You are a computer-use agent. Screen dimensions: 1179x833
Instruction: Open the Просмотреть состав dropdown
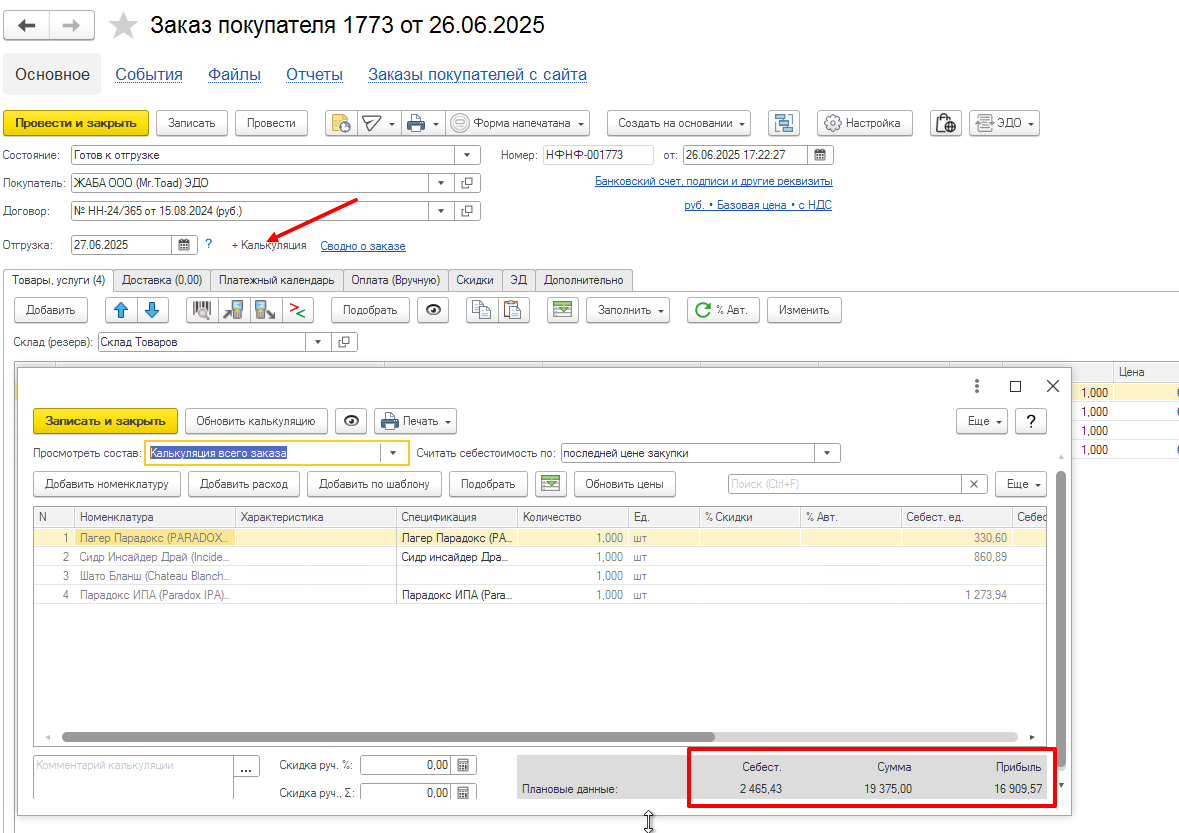[x=394, y=453]
